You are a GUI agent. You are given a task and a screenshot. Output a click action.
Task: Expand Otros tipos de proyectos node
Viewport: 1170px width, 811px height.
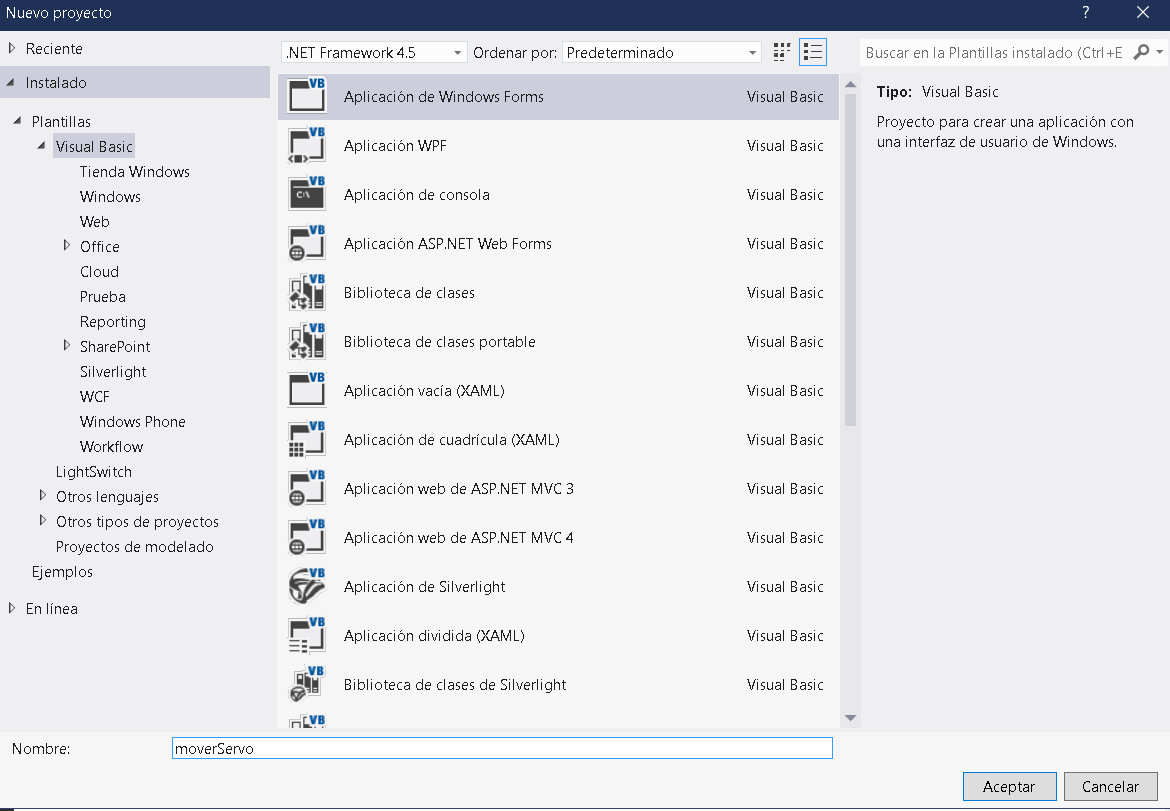pos(43,521)
